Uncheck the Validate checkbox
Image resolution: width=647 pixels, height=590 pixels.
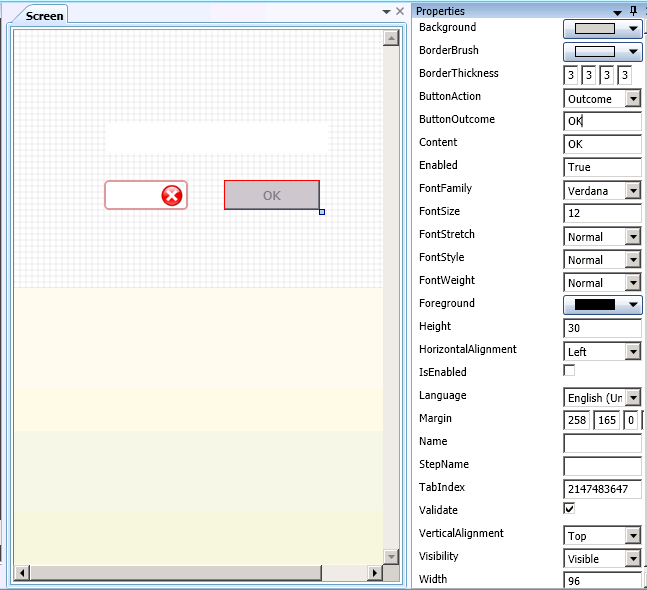[x=570, y=509]
